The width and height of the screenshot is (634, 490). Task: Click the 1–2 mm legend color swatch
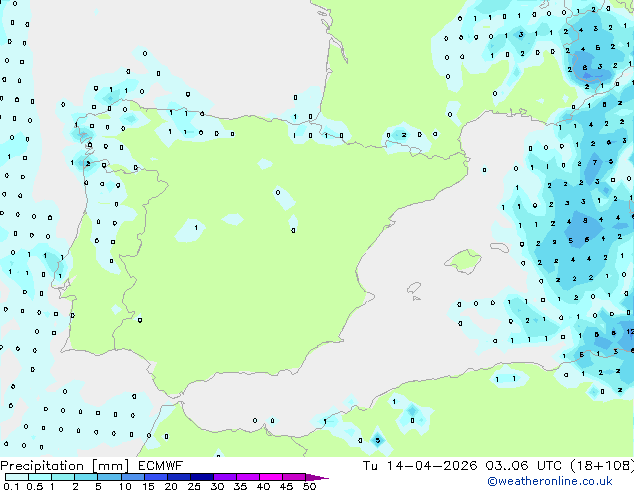pos(63,477)
